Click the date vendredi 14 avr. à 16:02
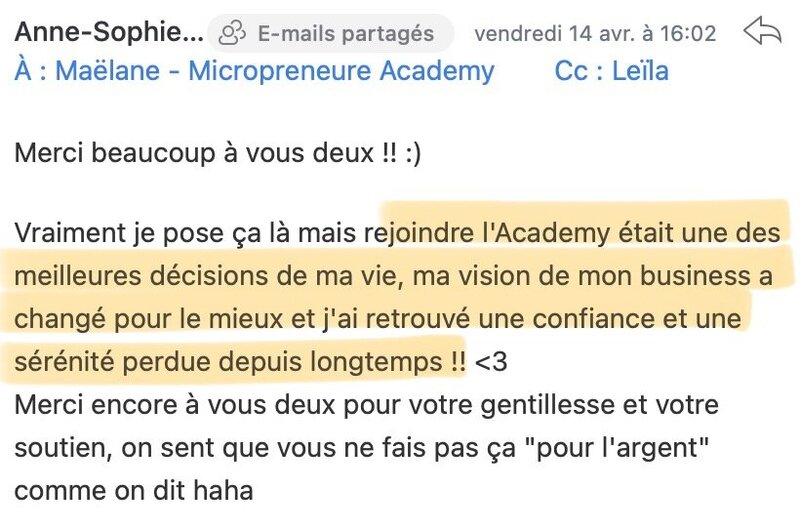 [x=595, y=34]
